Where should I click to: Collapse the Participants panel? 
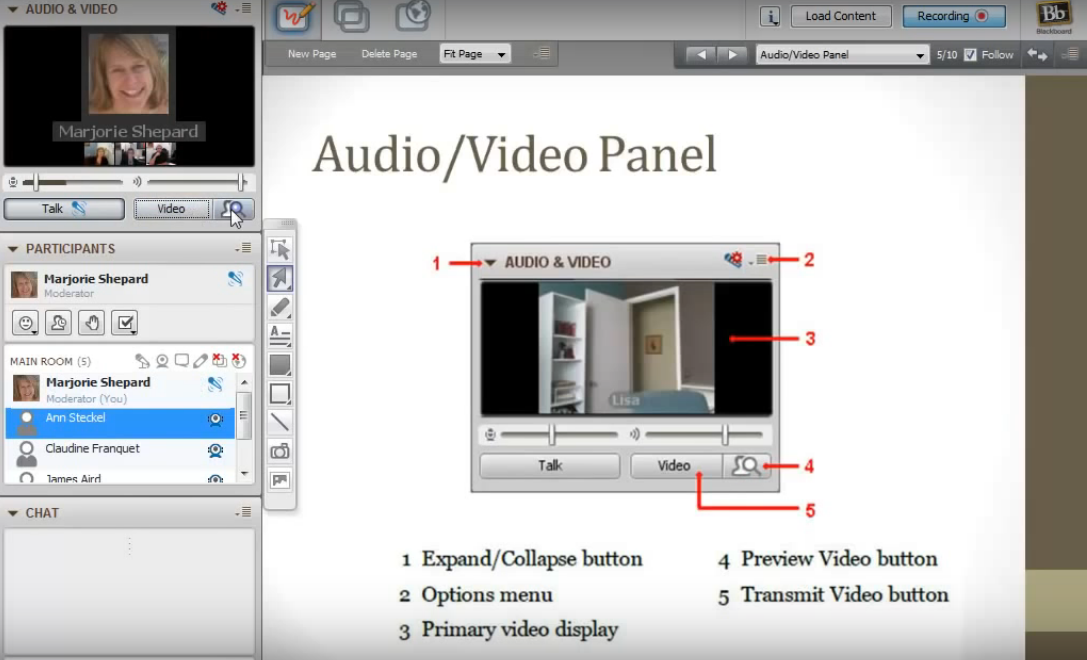pyautogui.click(x=12, y=249)
